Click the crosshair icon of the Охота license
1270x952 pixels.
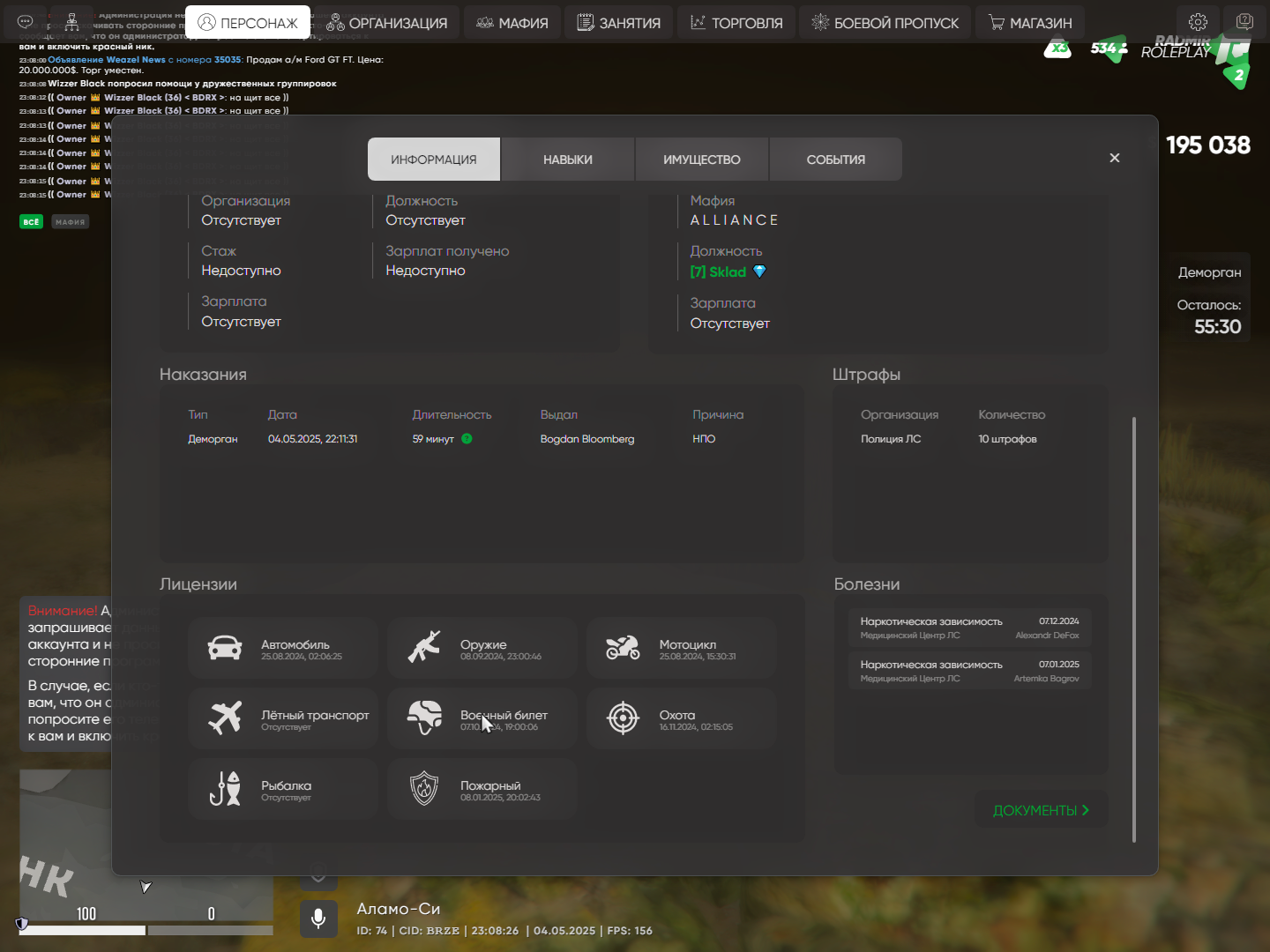click(x=623, y=718)
